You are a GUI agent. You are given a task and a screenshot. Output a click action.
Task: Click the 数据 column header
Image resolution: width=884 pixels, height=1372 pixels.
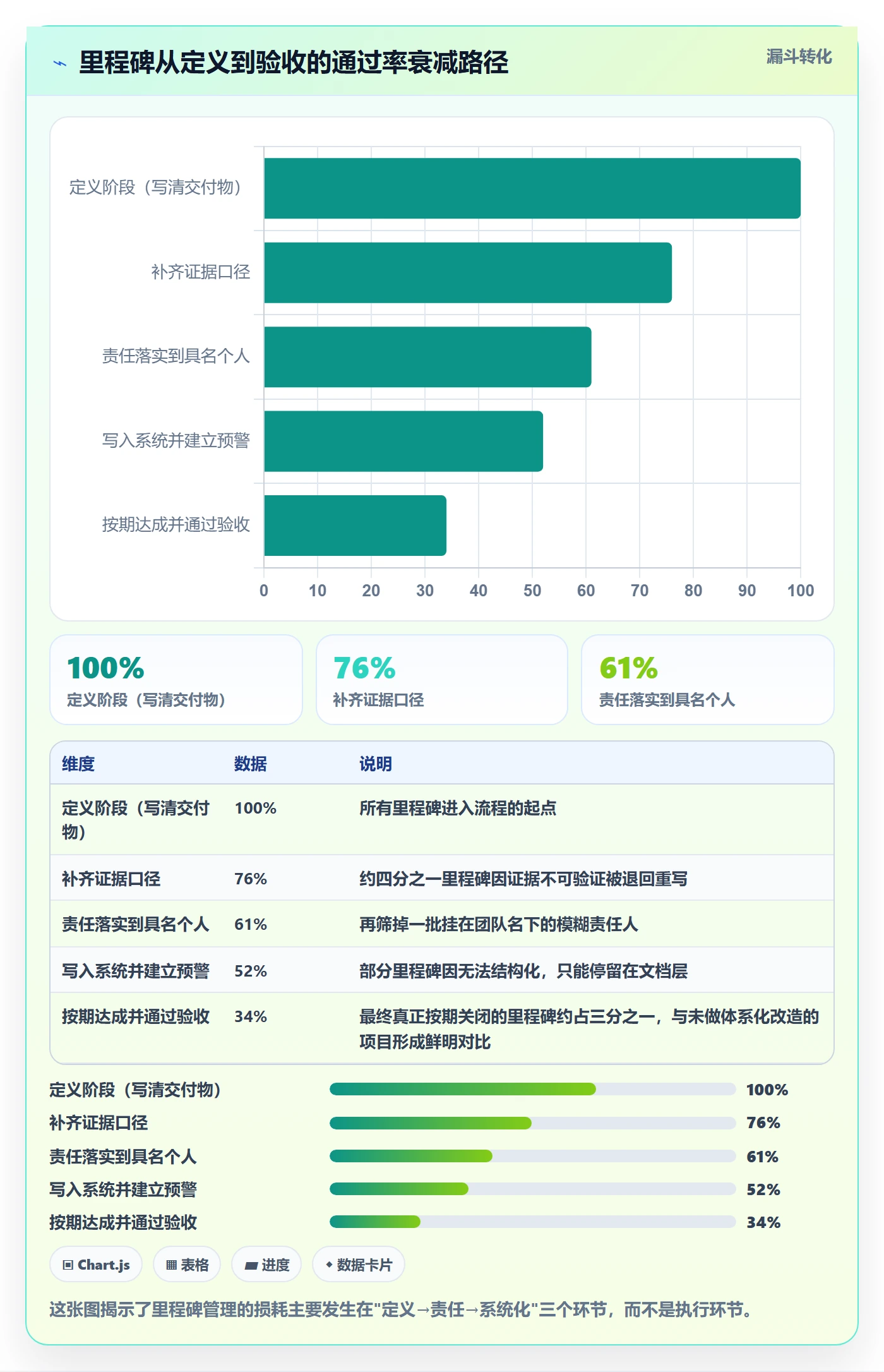pyautogui.click(x=251, y=764)
